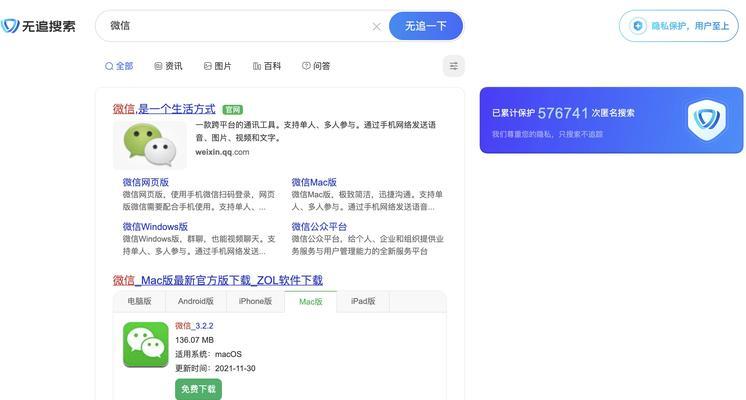746x400 pixels.
Task: Click the weixin.qq.com URL text
Action: coord(222,152)
